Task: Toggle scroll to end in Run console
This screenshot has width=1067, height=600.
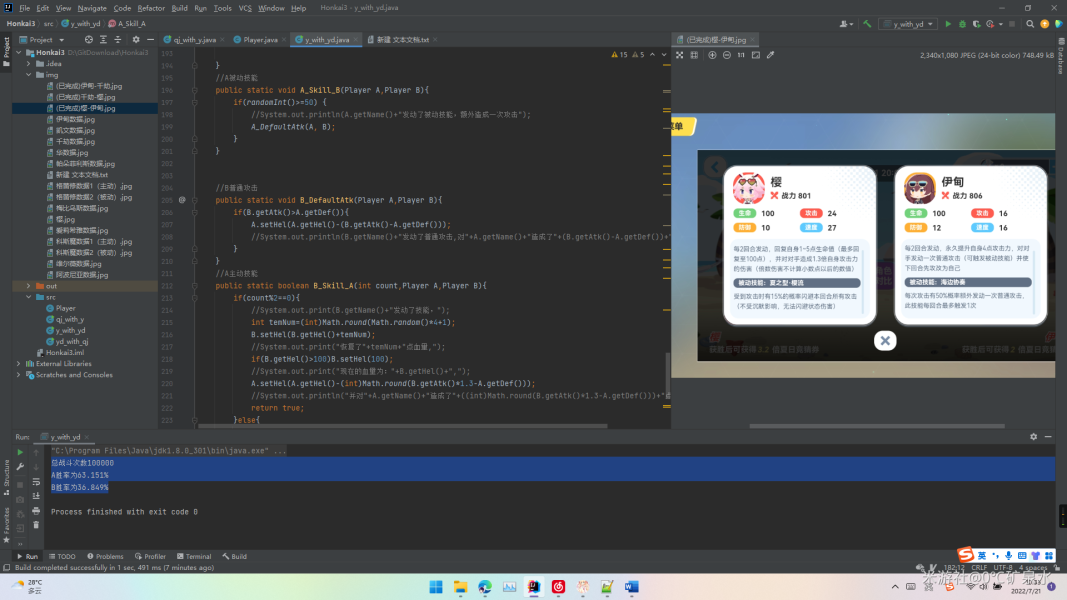Action: pyautogui.click(x=36, y=496)
